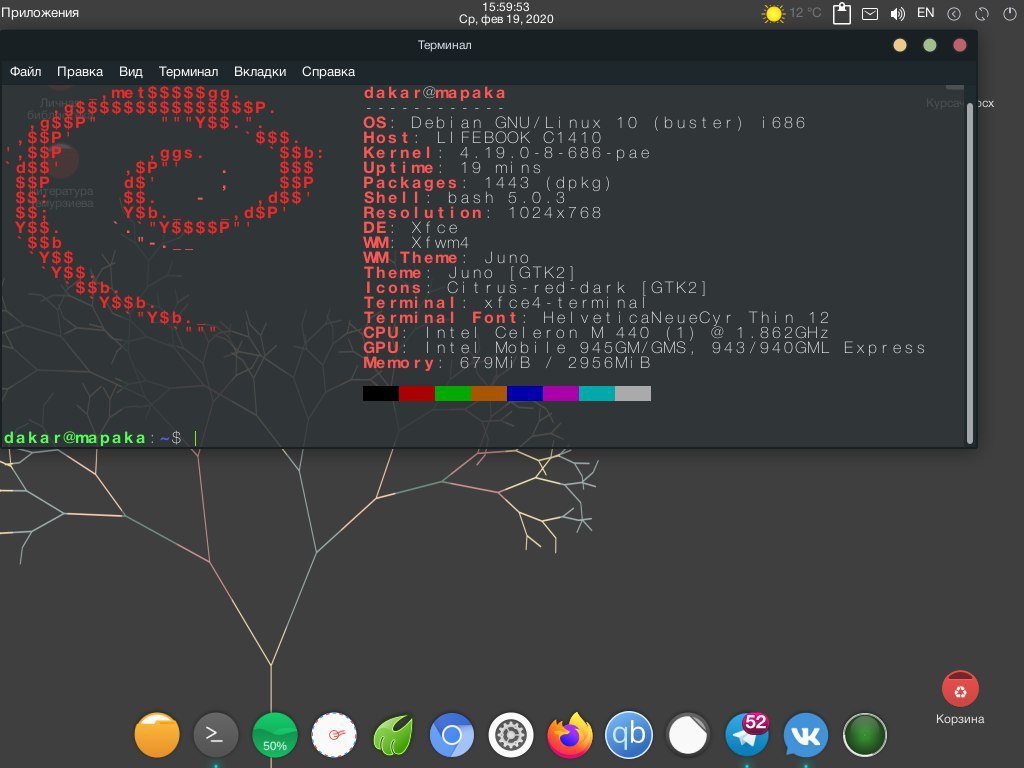Launch Chromium from the dock
Screen dimensions: 1024x768
[x=452, y=735]
